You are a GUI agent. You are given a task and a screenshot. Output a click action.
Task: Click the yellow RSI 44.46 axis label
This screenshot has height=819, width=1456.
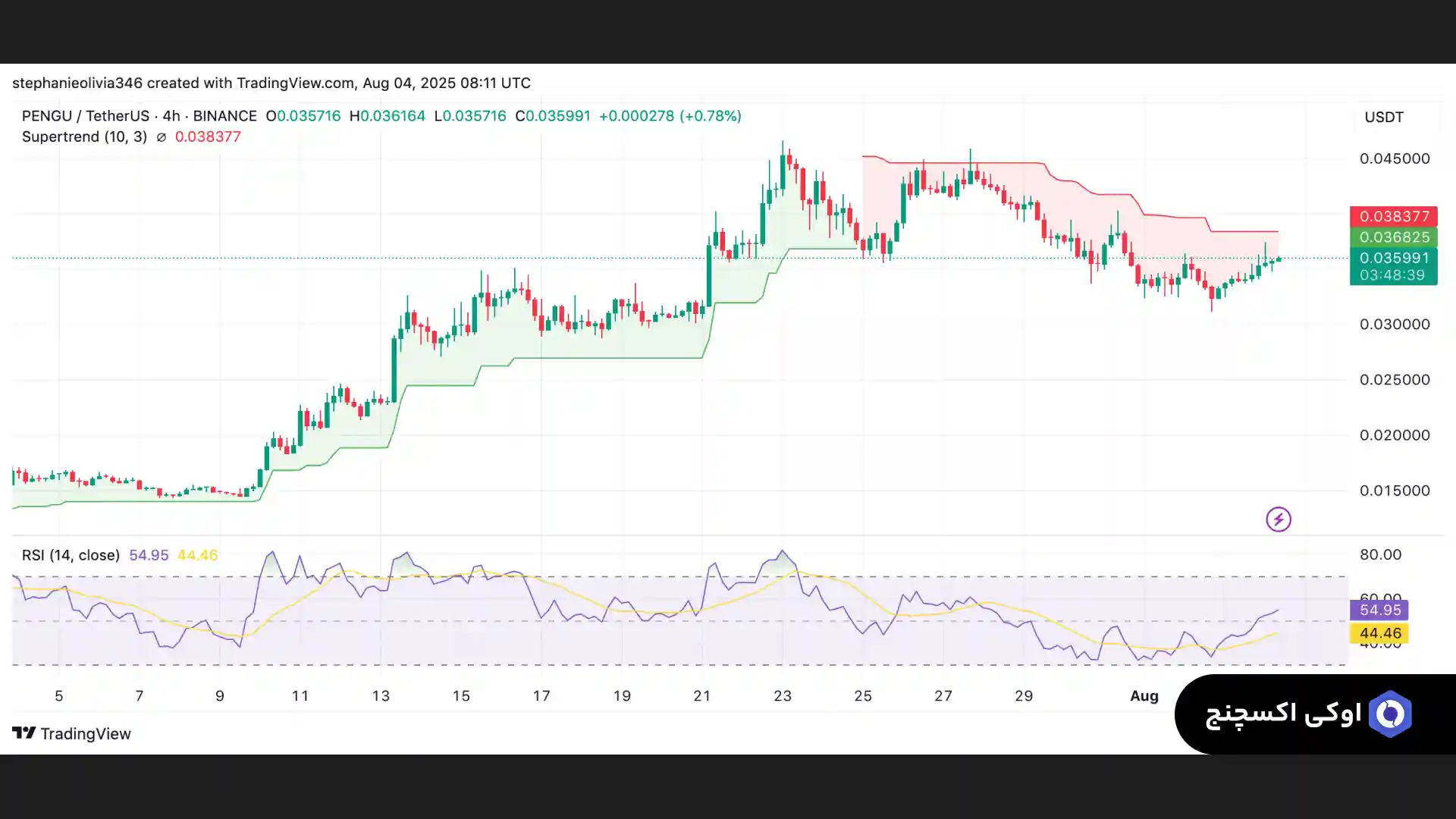tap(1379, 633)
